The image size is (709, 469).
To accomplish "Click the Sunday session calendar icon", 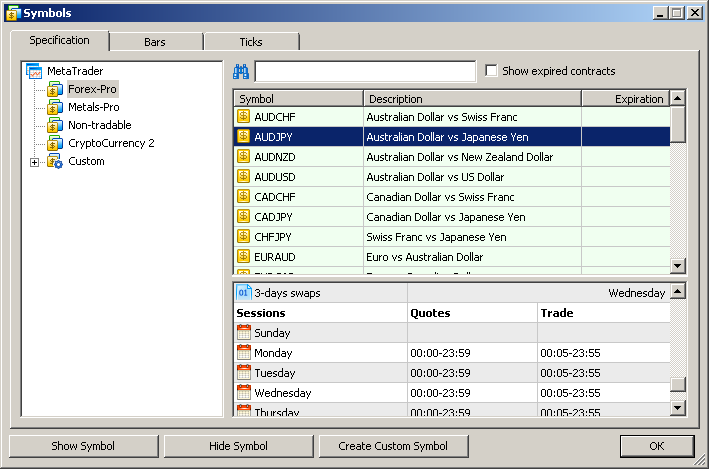I will tap(244, 332).
